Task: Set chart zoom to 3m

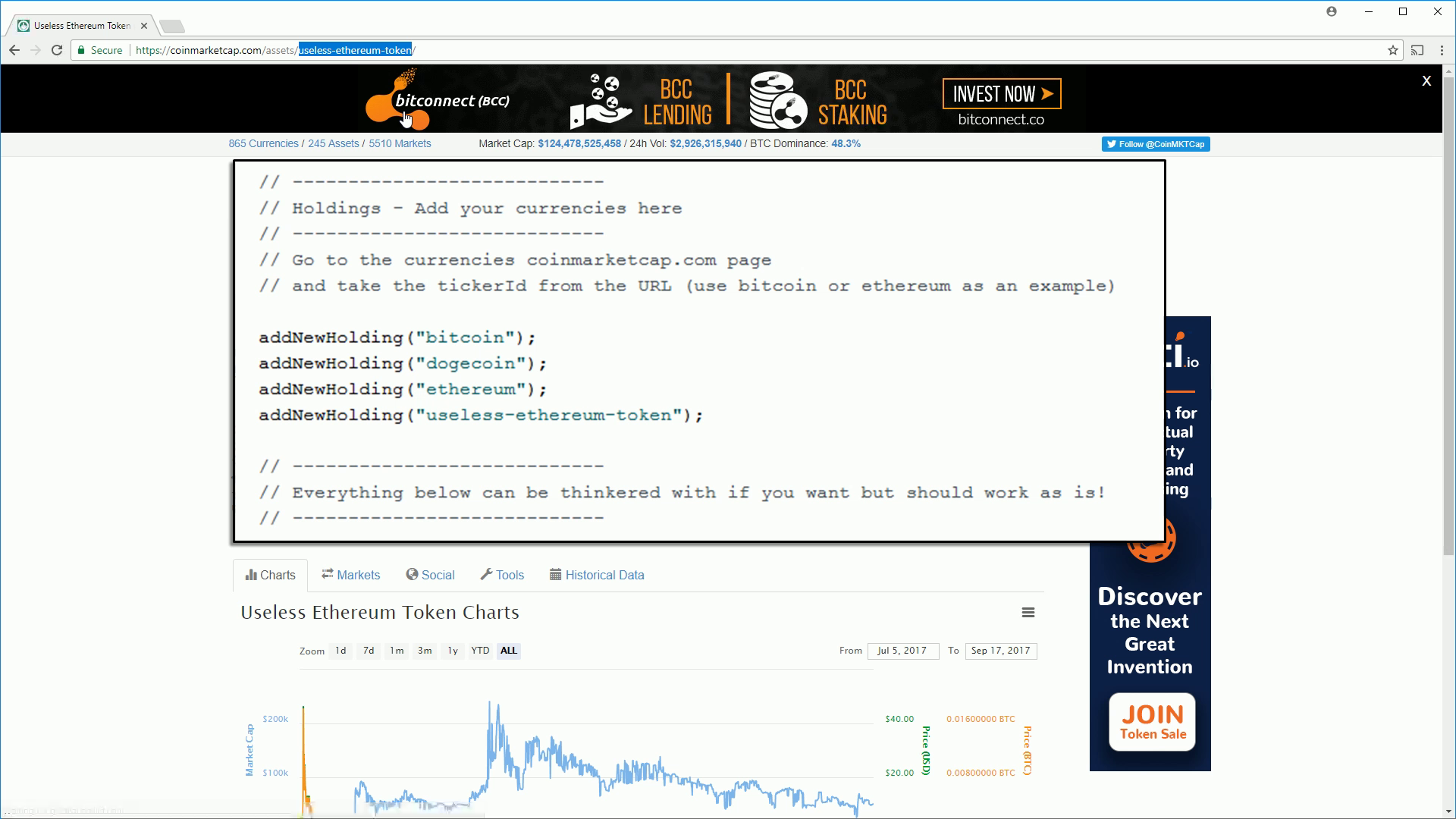Action: pos(425,651)
